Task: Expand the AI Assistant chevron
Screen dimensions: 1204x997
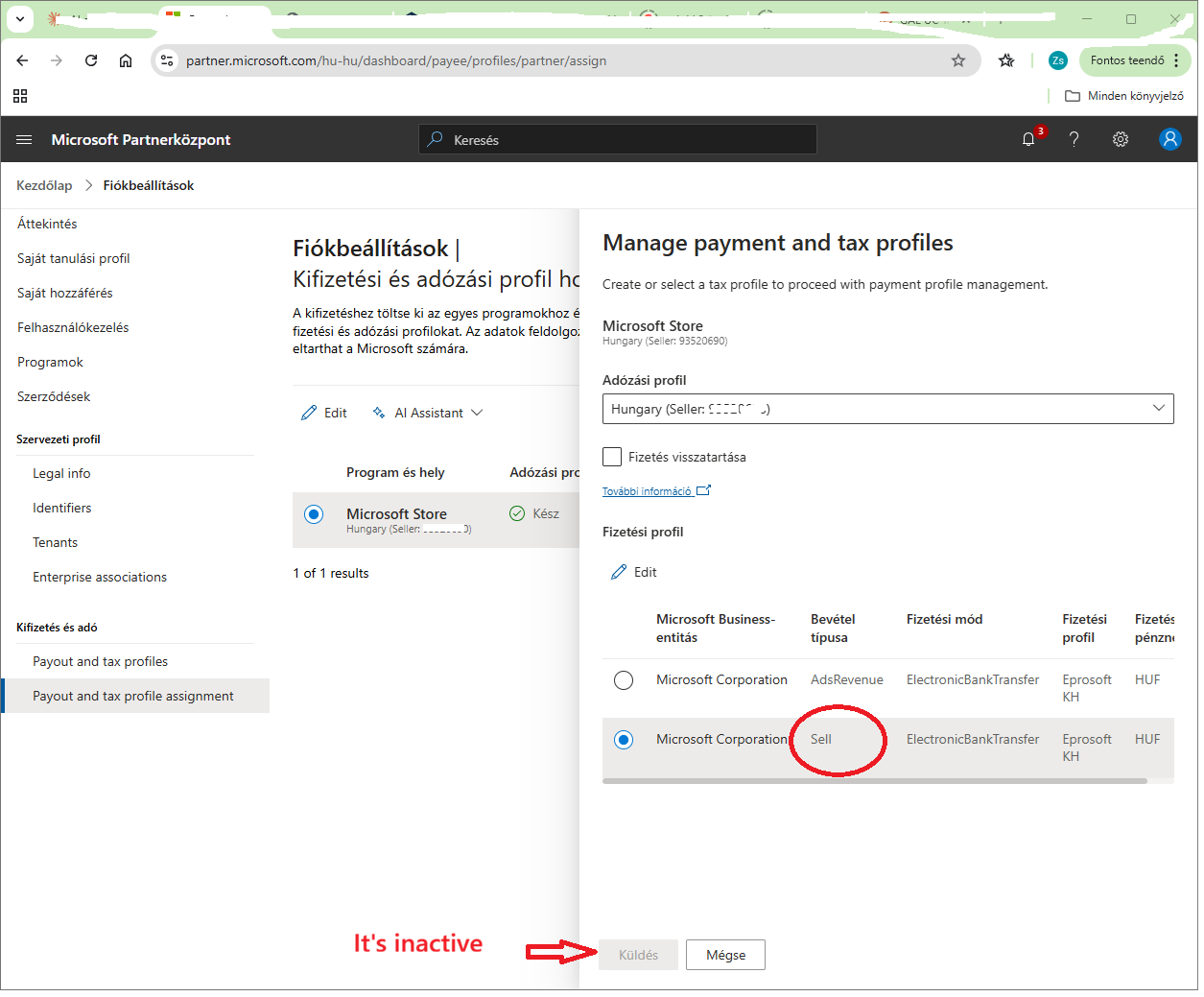Action: point(477,413)
